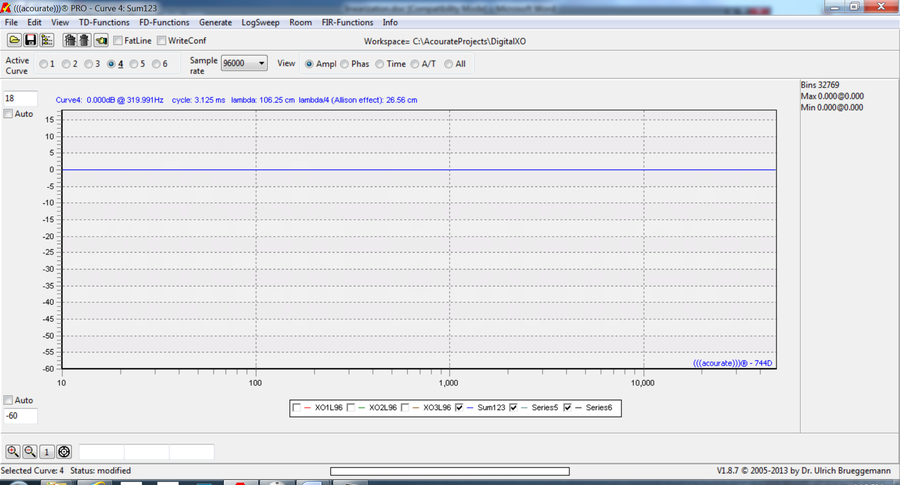Select active curve 2
This screenshot has width=900, height=485.
[66, 64]
